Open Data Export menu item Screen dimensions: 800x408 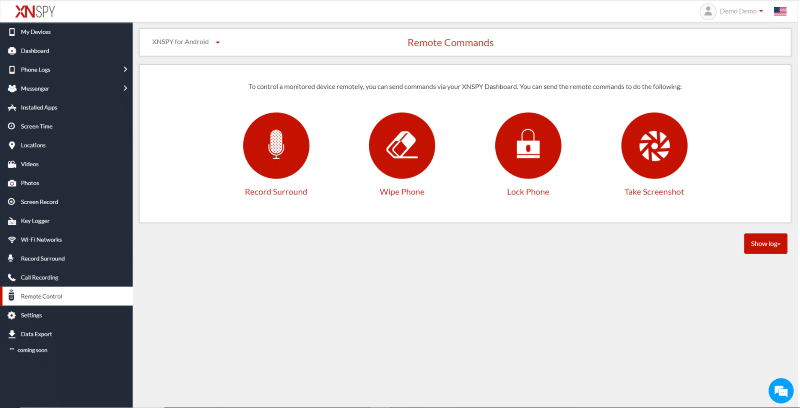click(66, 334)
